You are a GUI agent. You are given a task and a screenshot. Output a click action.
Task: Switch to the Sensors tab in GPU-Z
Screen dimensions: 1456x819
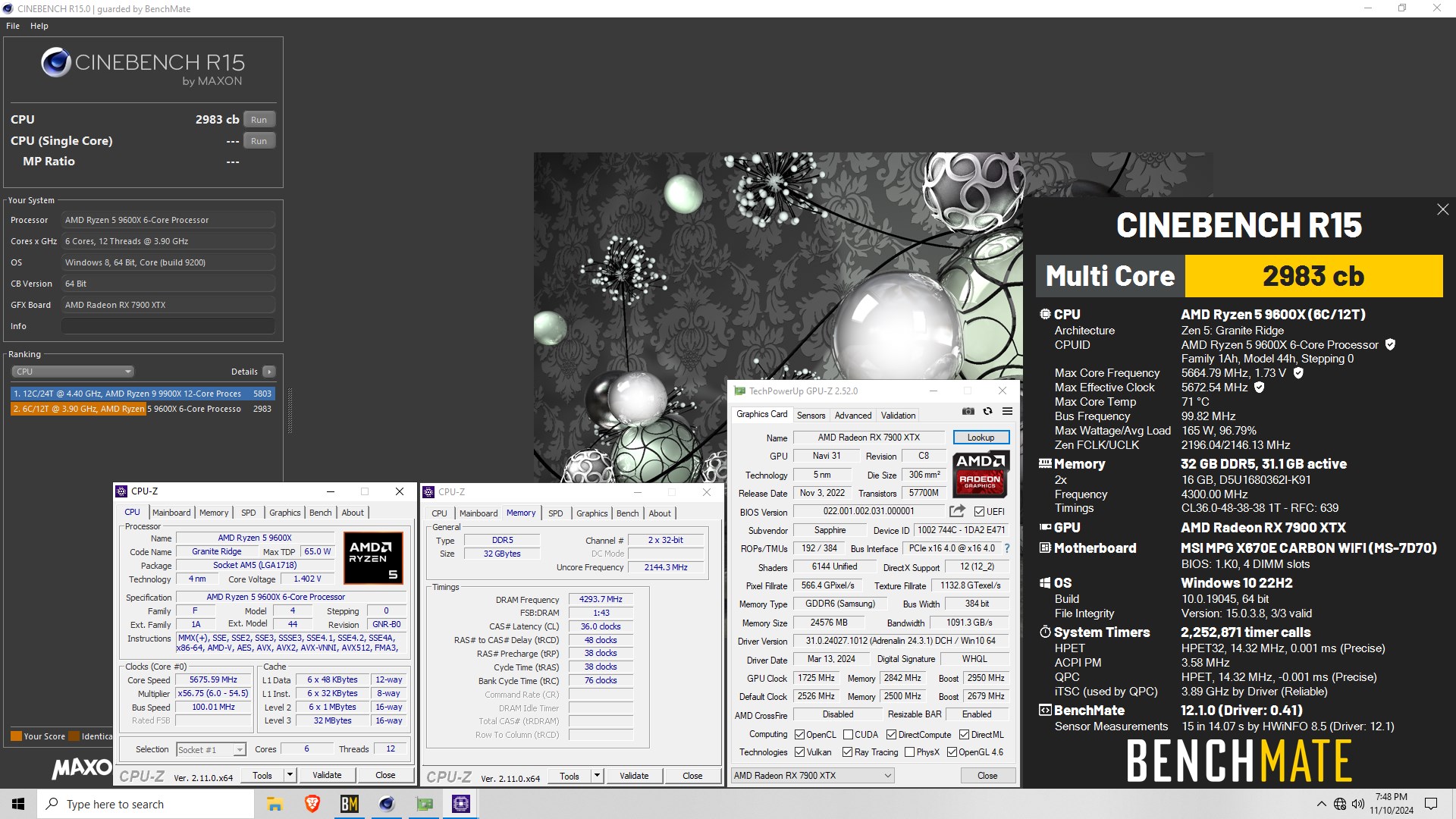point(811,416)
